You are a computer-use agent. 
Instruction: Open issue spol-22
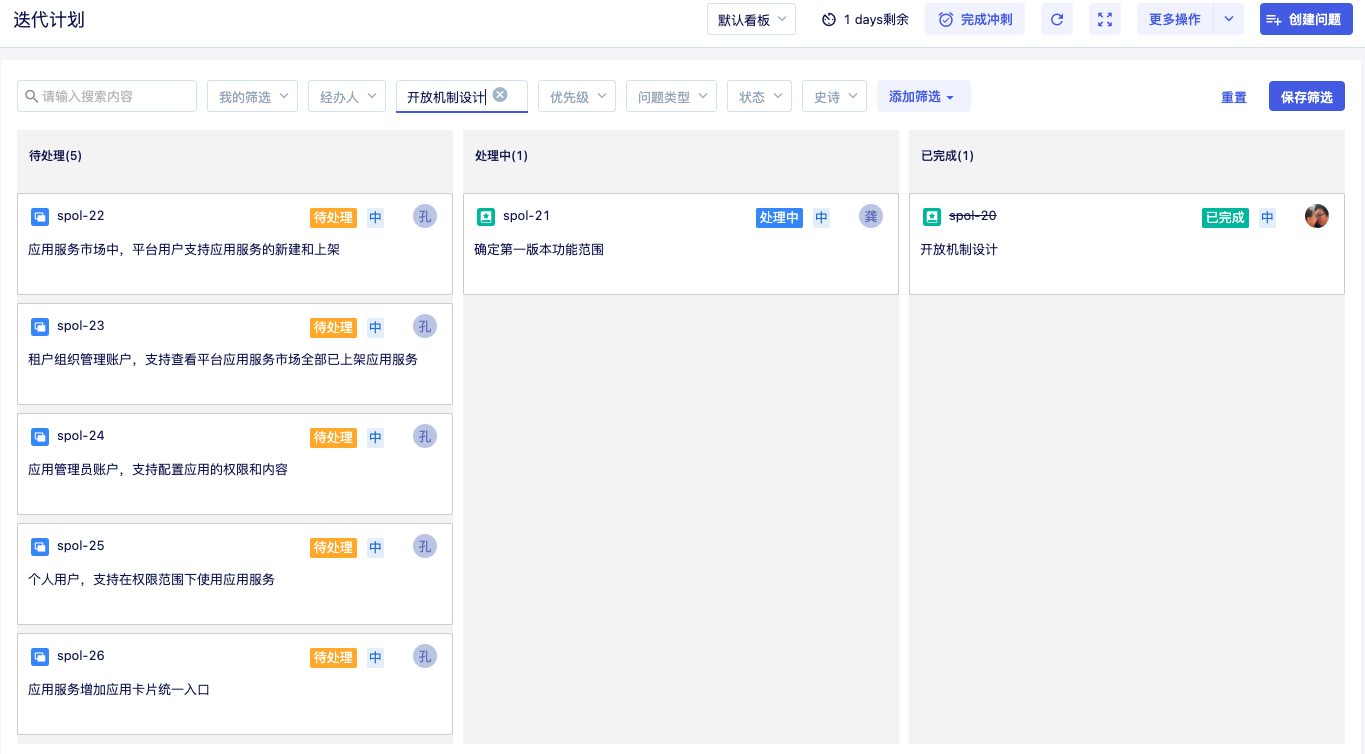pos(81,215)
